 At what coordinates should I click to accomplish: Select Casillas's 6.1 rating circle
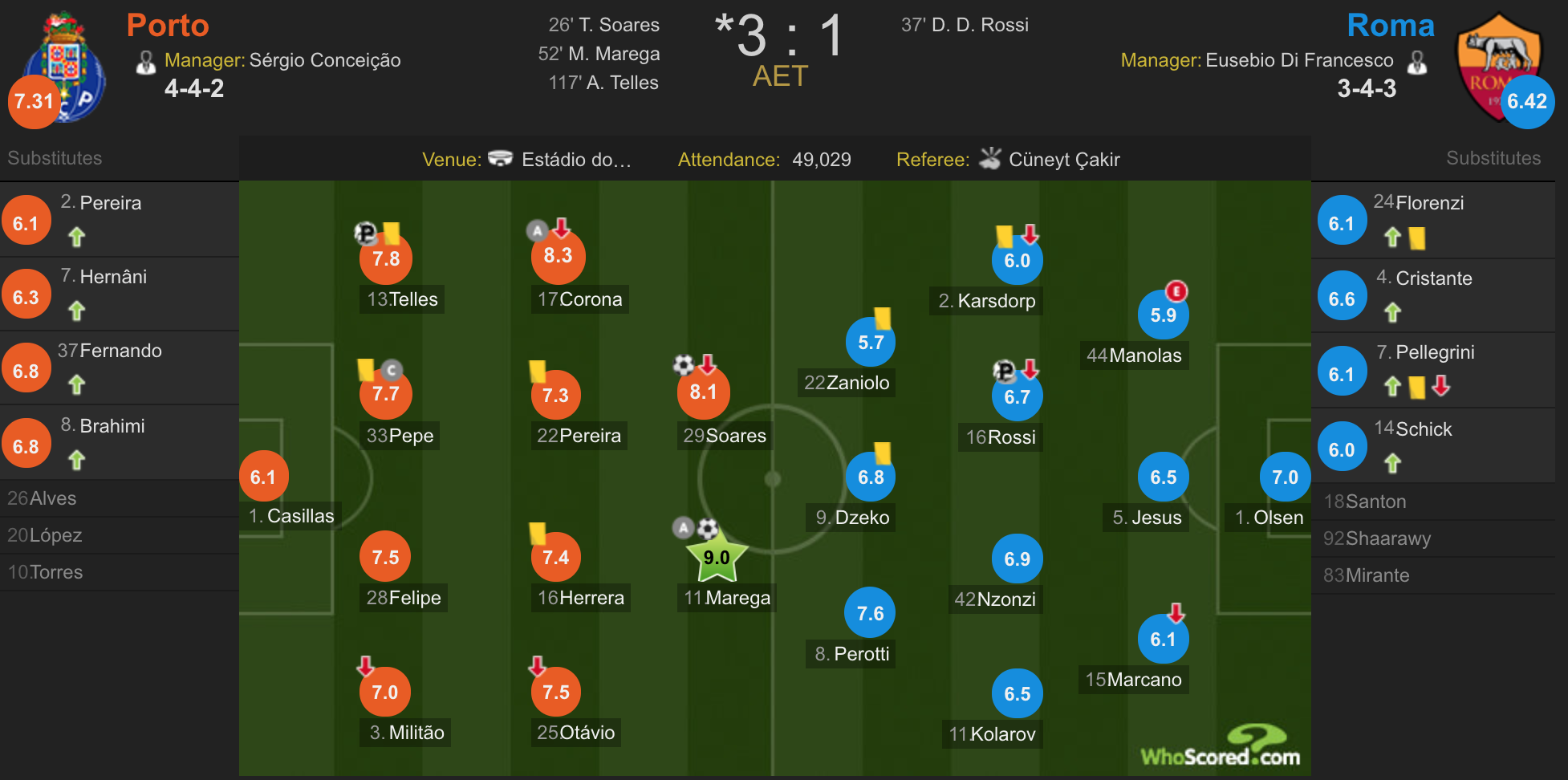click(263, 477)
